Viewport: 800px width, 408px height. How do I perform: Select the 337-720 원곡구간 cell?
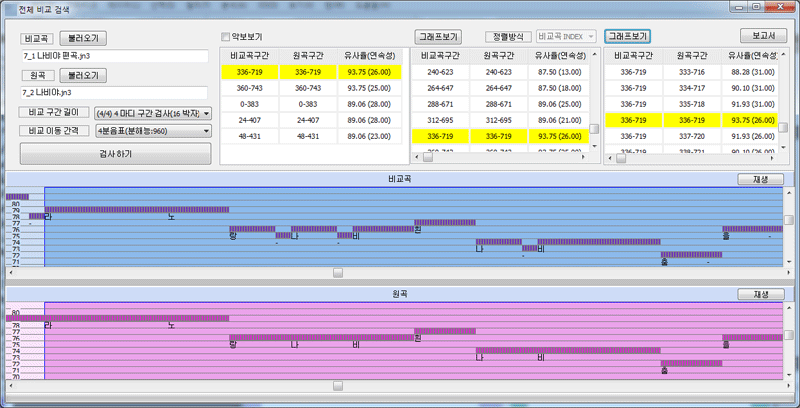coord(692,137)
